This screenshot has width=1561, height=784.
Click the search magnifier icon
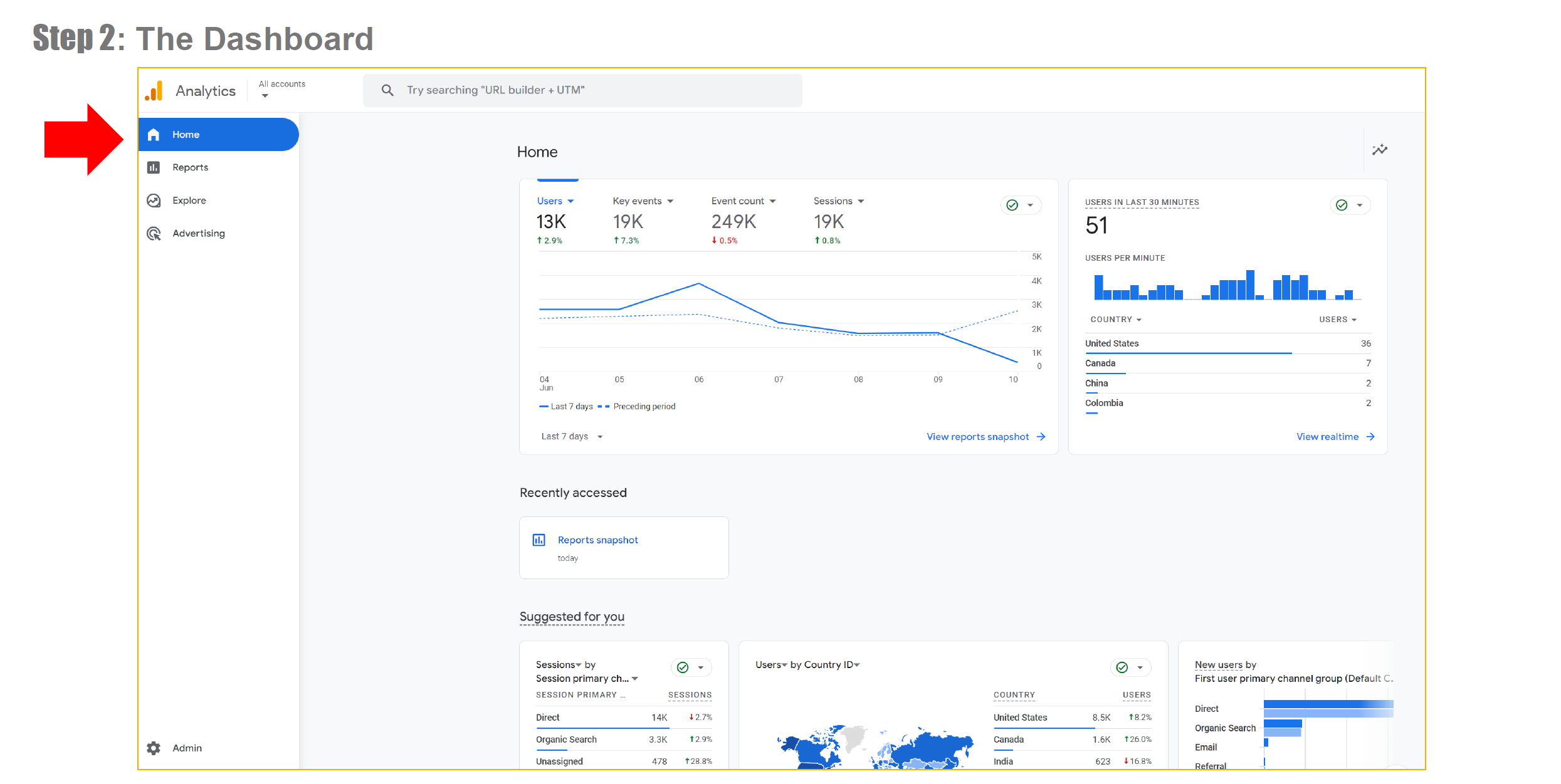(x=387, y=90)
